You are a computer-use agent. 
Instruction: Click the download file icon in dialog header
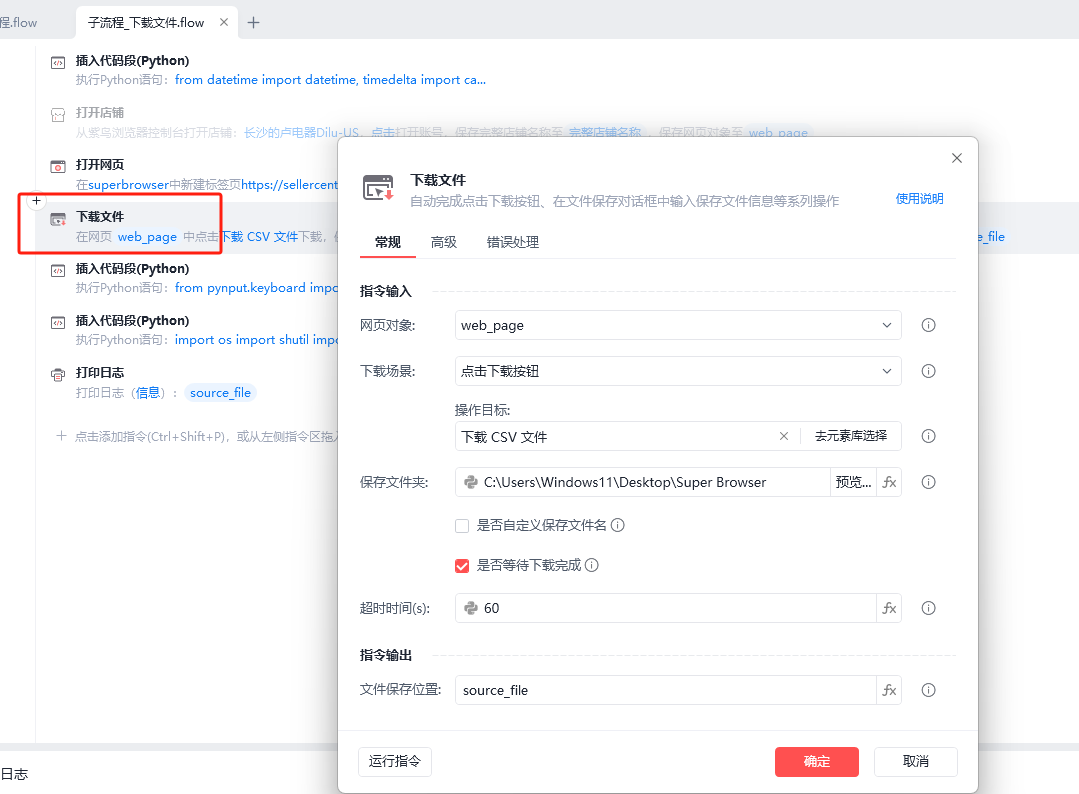[x=378, y=187]
